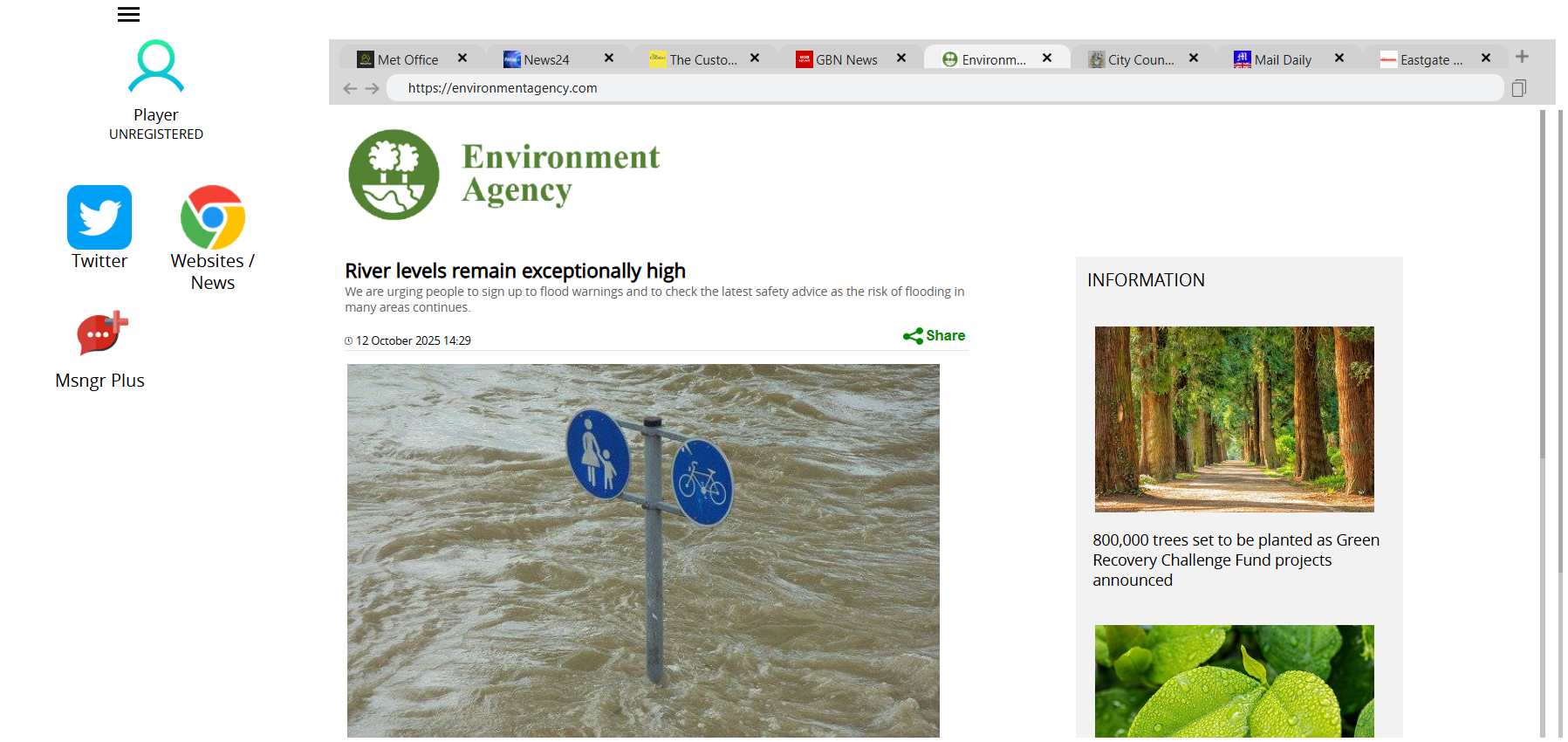Click the copy pages icon beside address bar

coord(1518,88)
